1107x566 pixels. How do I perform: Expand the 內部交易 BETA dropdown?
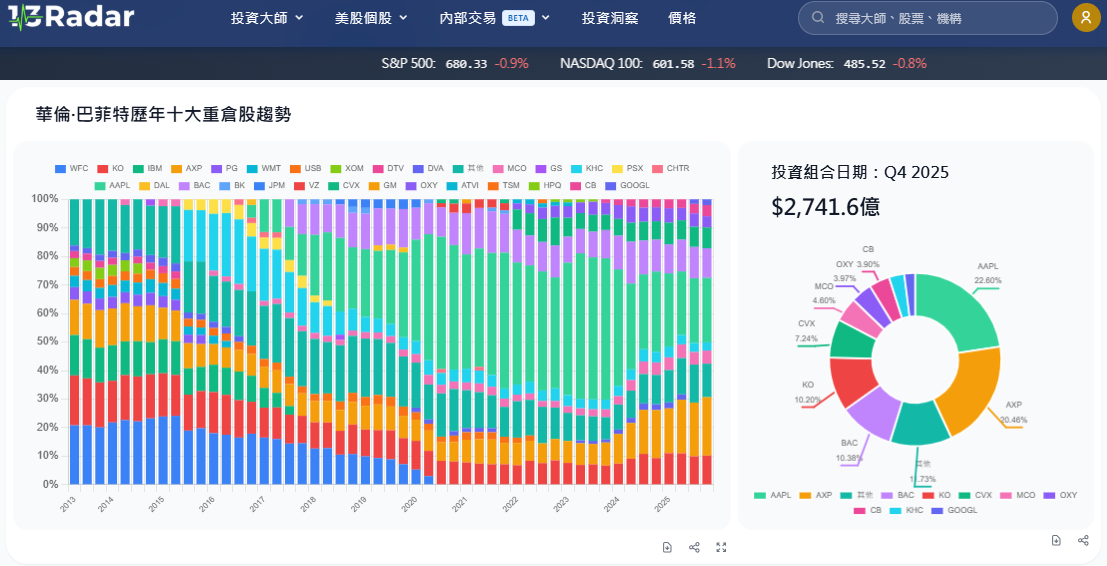pos(494,18)
